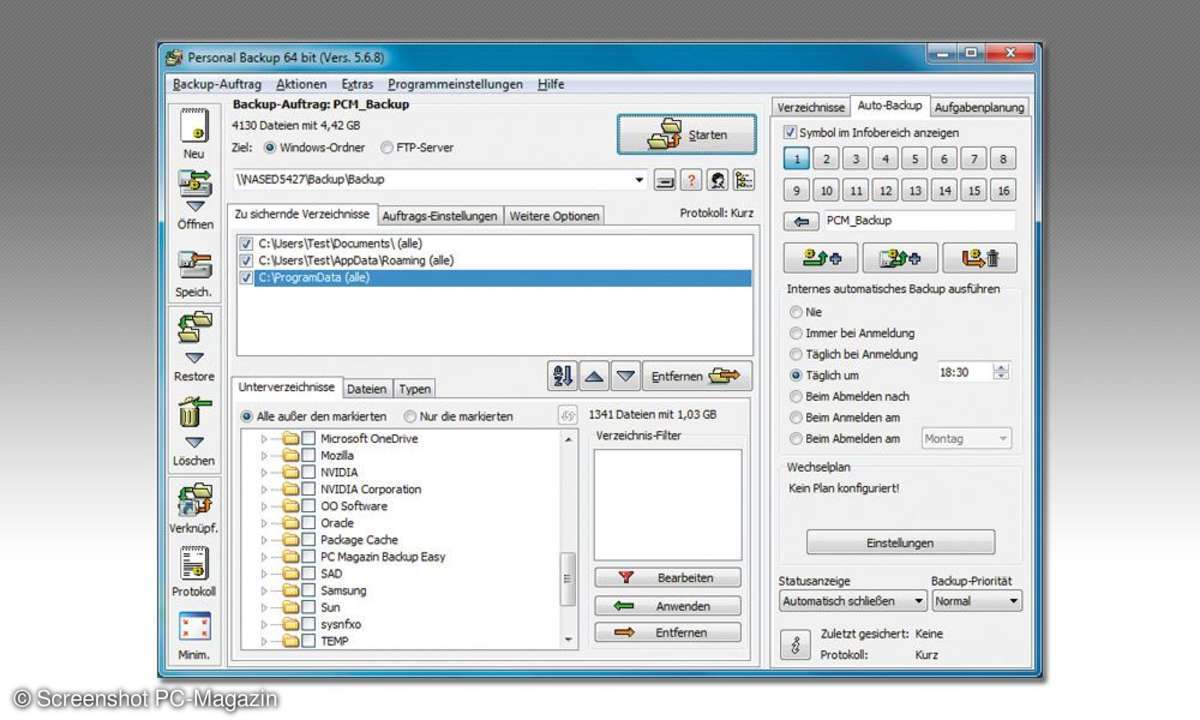Open the Backup-Auftrag menu
The height and width of the screenshot is (720, 1200).
217,85
